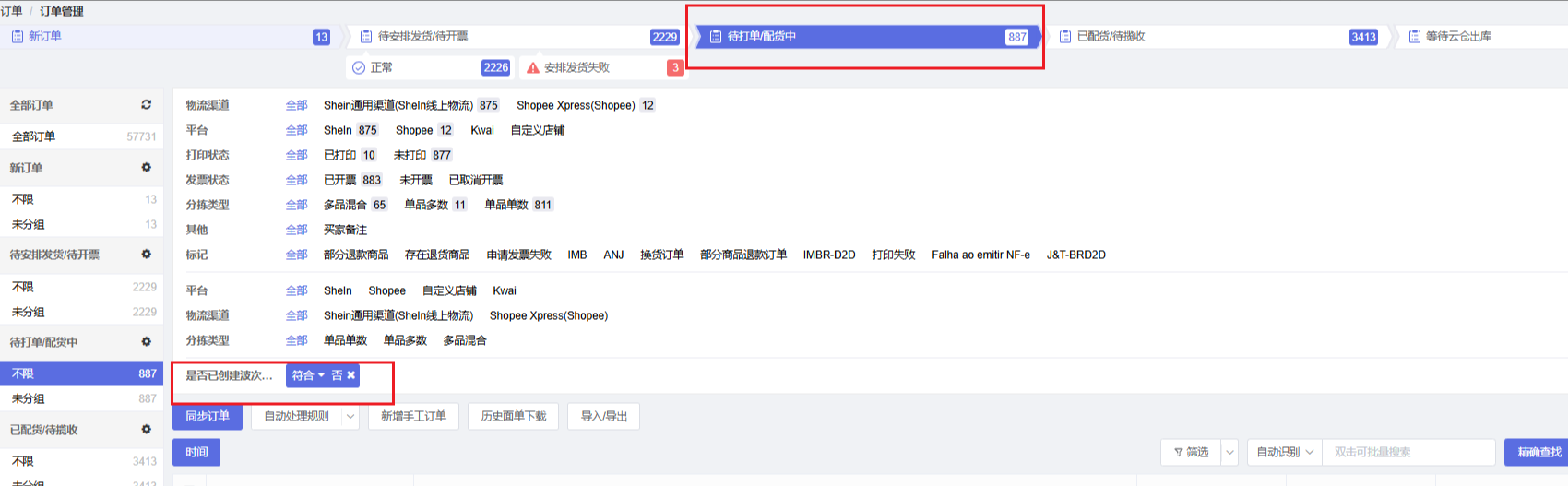
Task: Click the 自动处理规则 button
Action: 297,417
